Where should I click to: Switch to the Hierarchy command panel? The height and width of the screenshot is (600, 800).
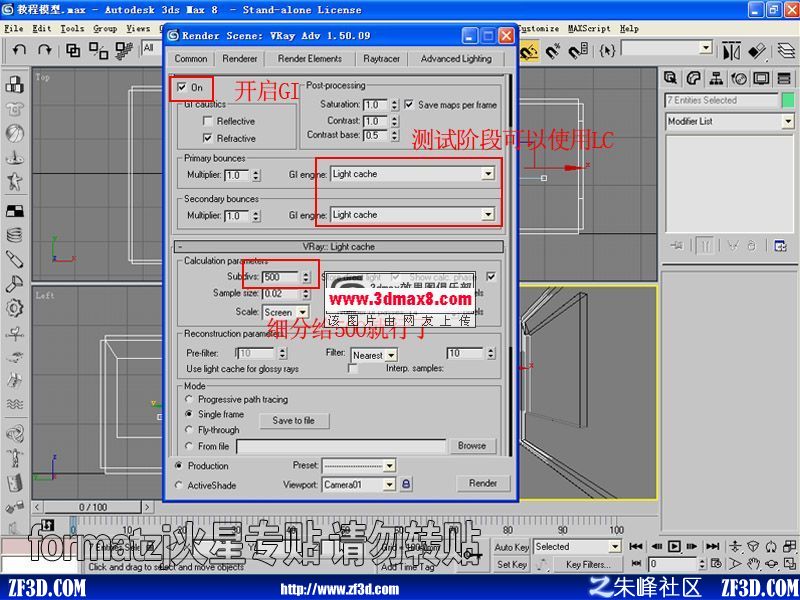[716, 78]
